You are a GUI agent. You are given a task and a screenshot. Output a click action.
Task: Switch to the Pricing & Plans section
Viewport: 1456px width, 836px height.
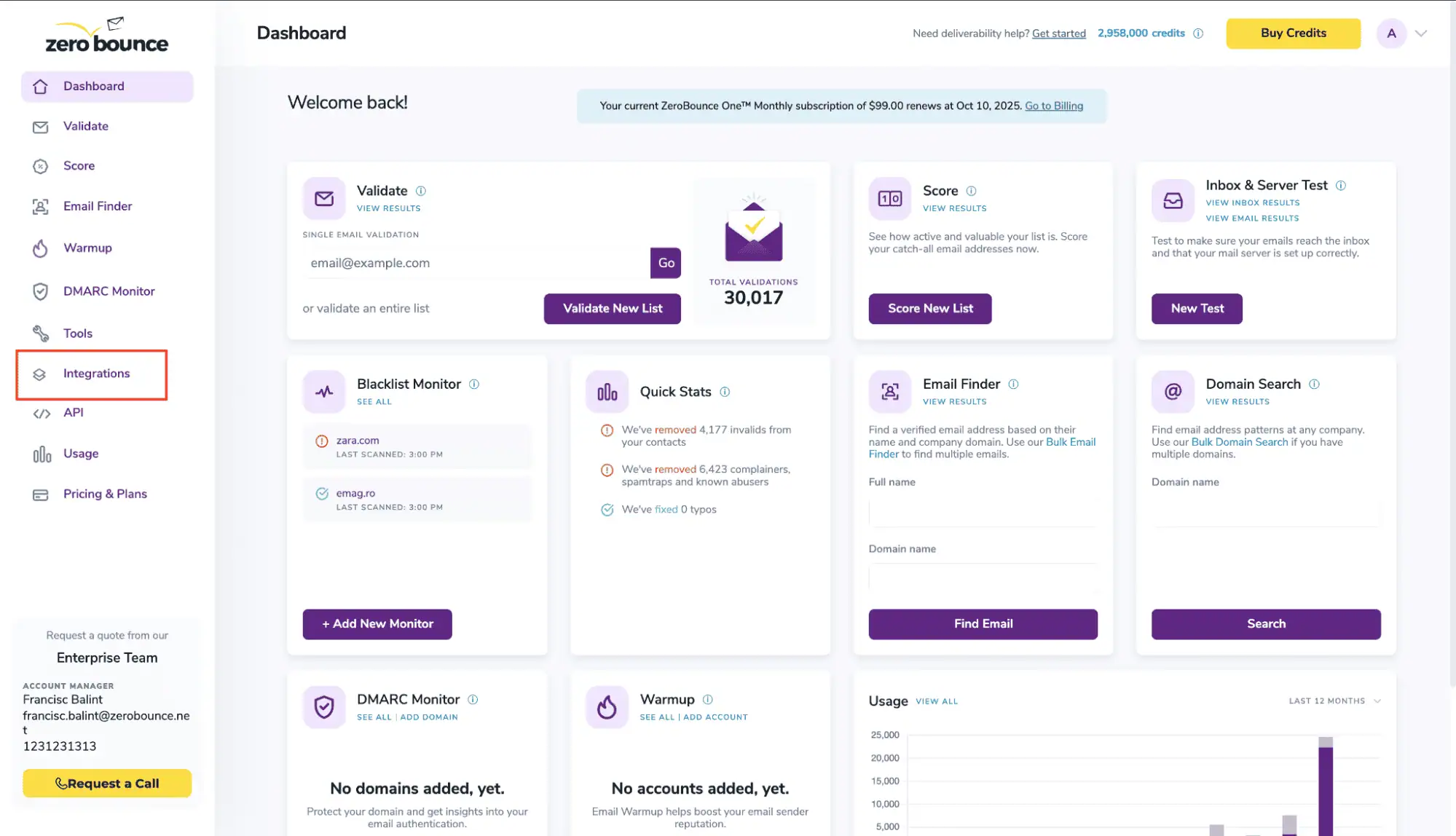point(105,494)
